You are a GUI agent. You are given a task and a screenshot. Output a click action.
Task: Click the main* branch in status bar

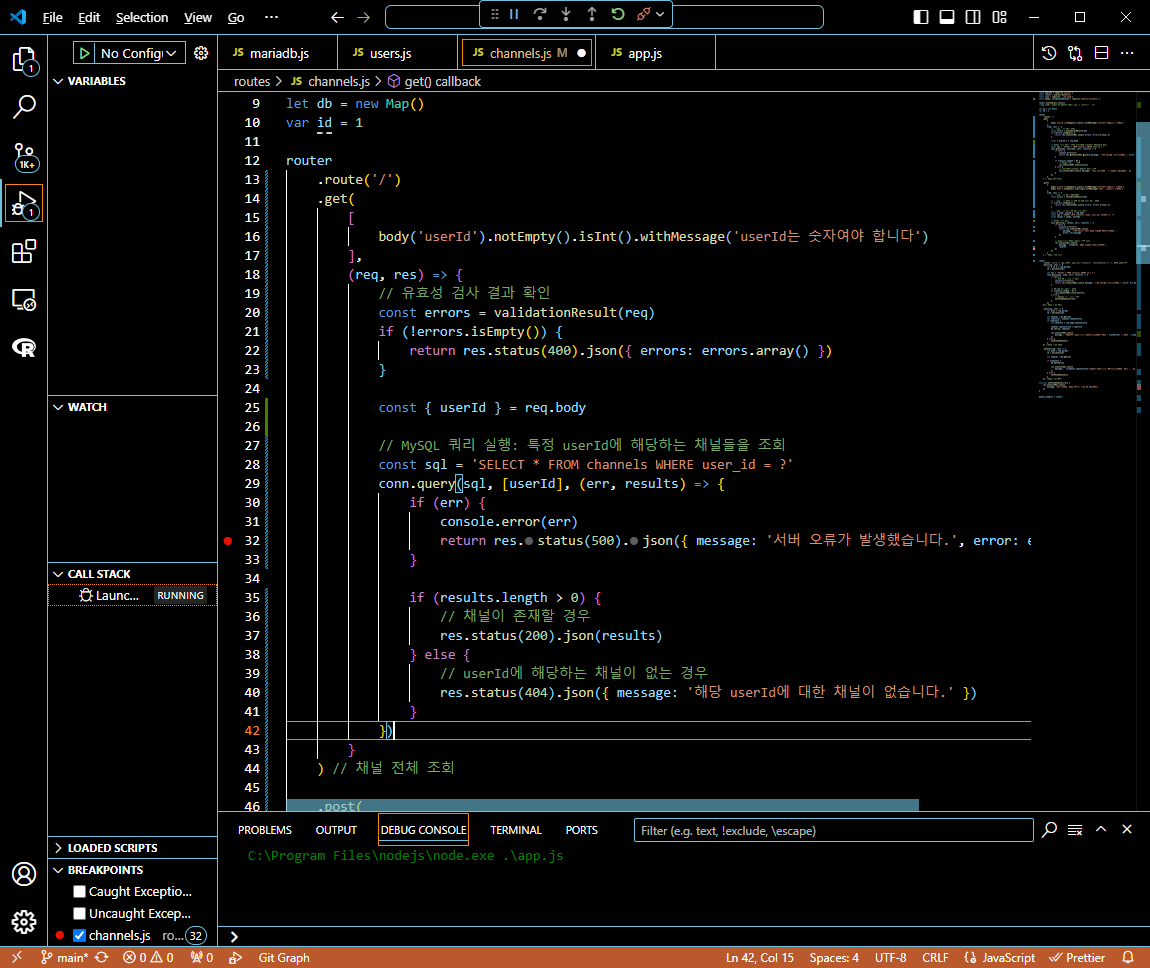pos(65,958)
